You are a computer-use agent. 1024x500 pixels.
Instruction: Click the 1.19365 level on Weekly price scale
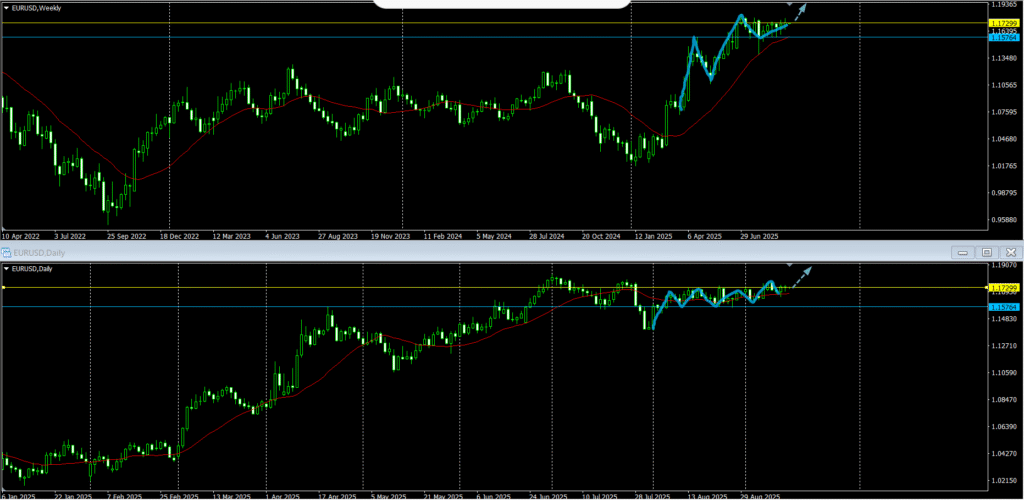point(1004,5)
